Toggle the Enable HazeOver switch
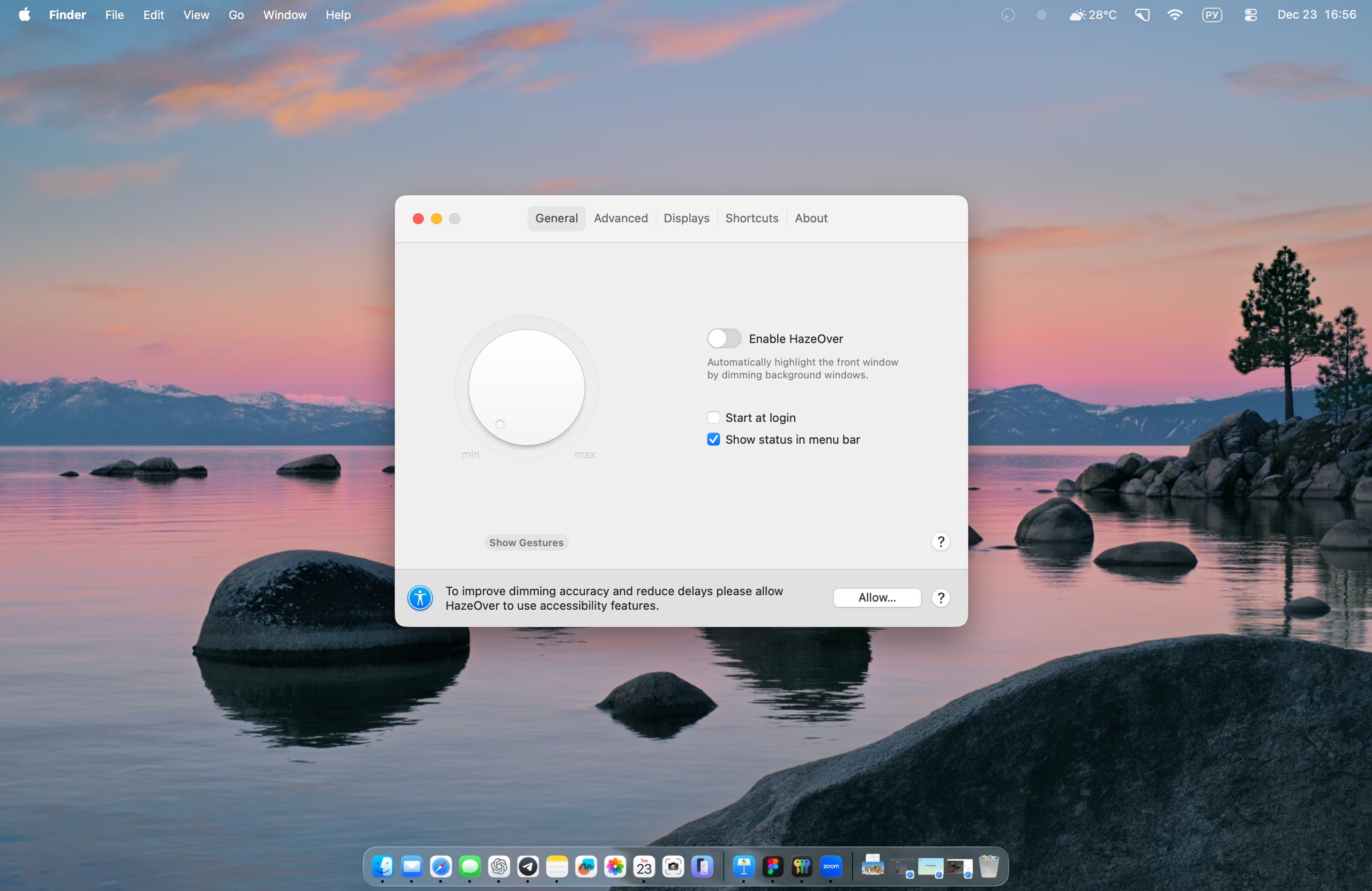The height and width of the screenshot is (891, 1372). click(724, 338)
